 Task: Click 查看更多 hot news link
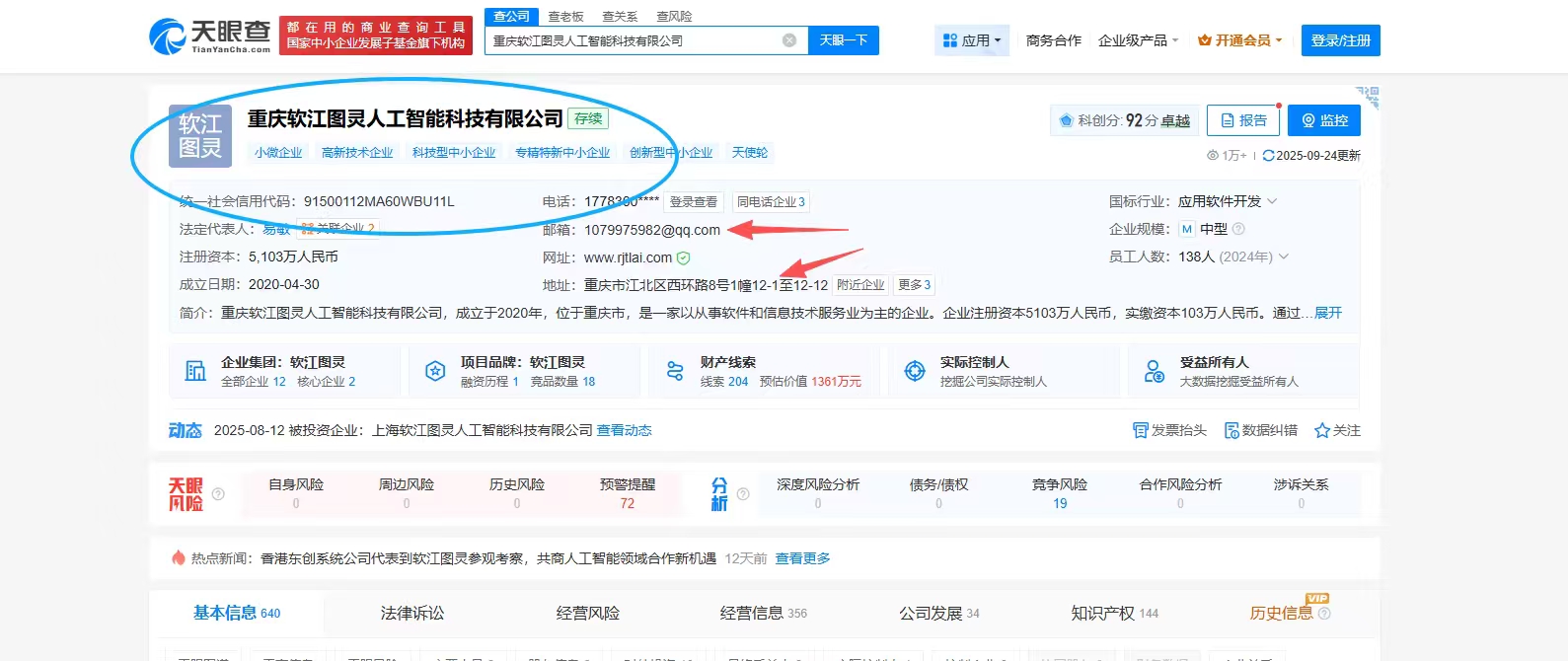(802, 558)
